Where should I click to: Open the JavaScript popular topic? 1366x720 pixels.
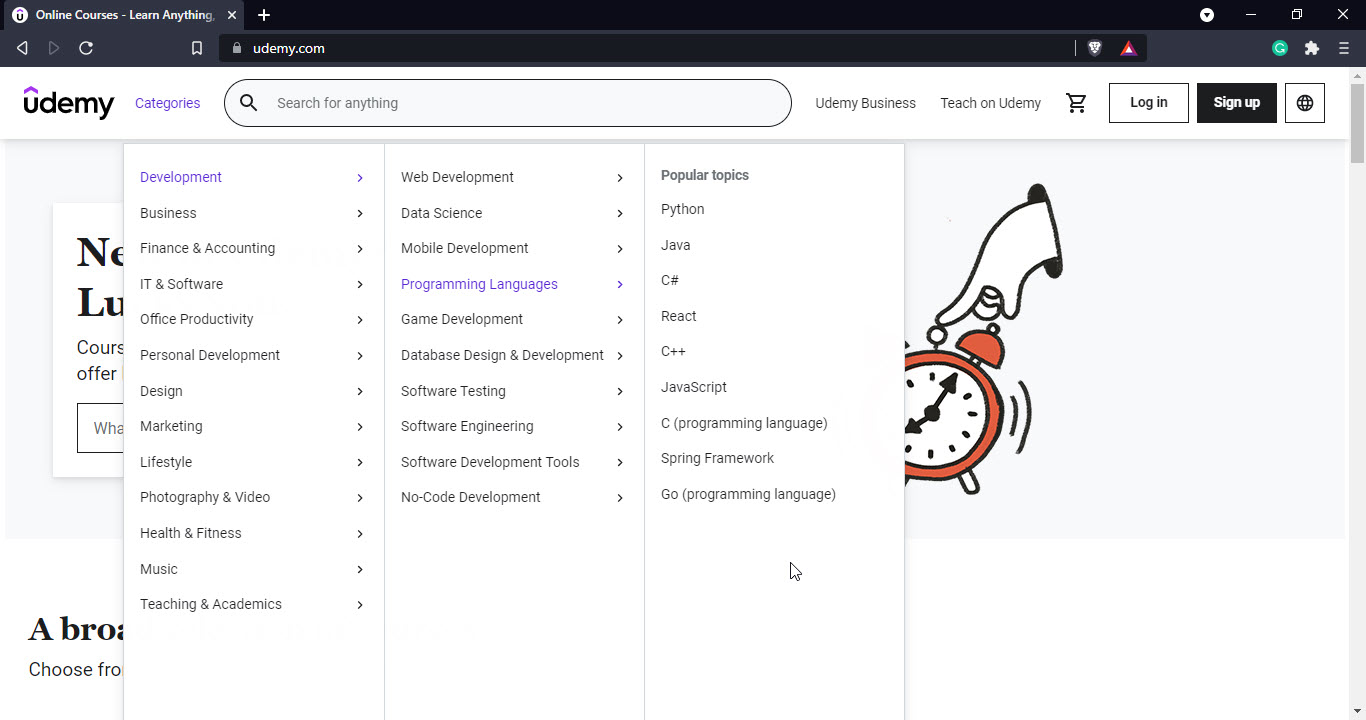[x=693, y=387]
